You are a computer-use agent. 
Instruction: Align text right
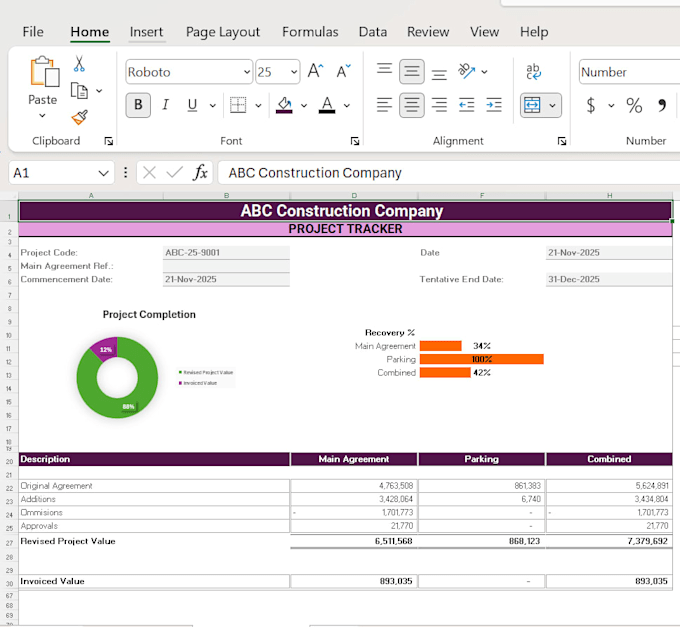439,105
